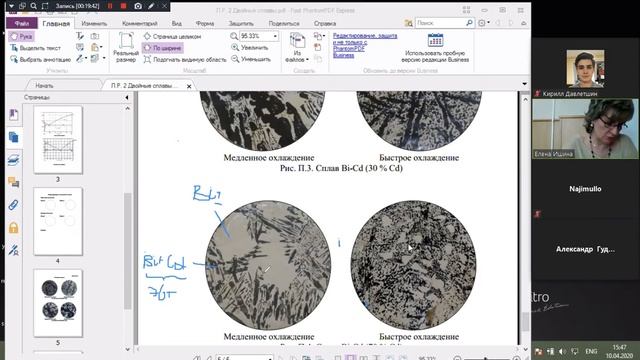Screen dimensions: 640x360
Task: Click the recorder magnifier icon
Action: tap(34, 6)
